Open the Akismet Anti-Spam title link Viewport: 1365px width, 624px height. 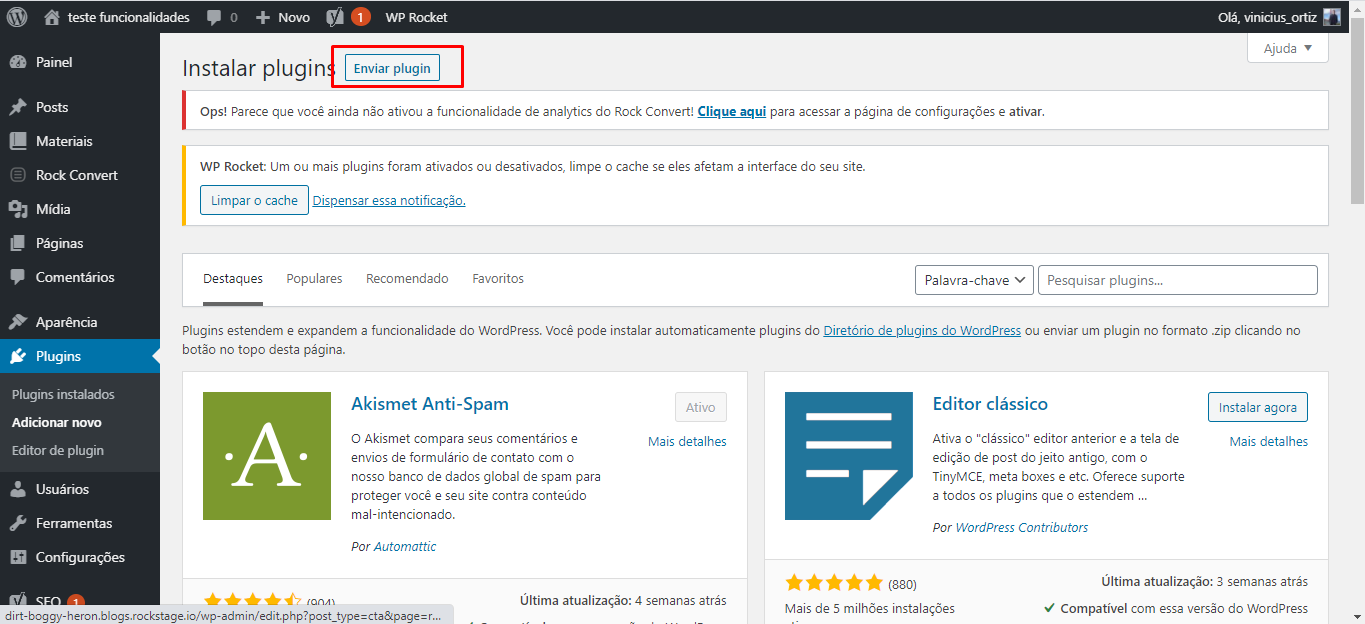point(430,404)
